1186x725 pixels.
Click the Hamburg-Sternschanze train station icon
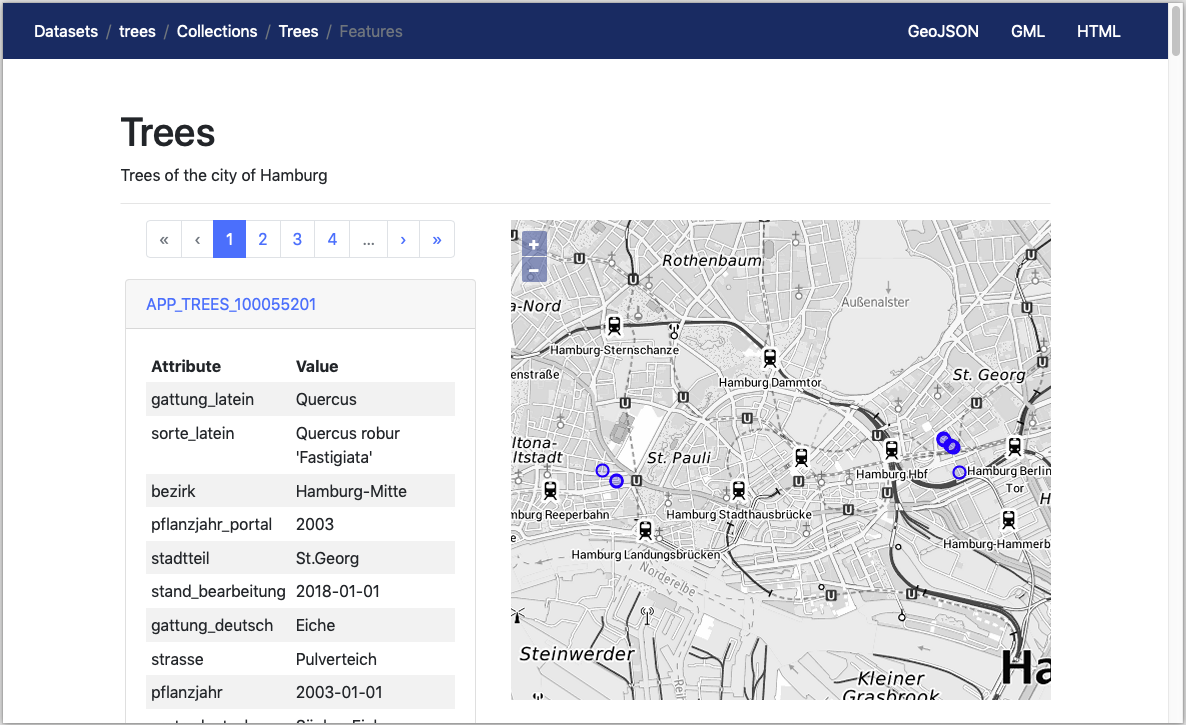tap(614, 326)
